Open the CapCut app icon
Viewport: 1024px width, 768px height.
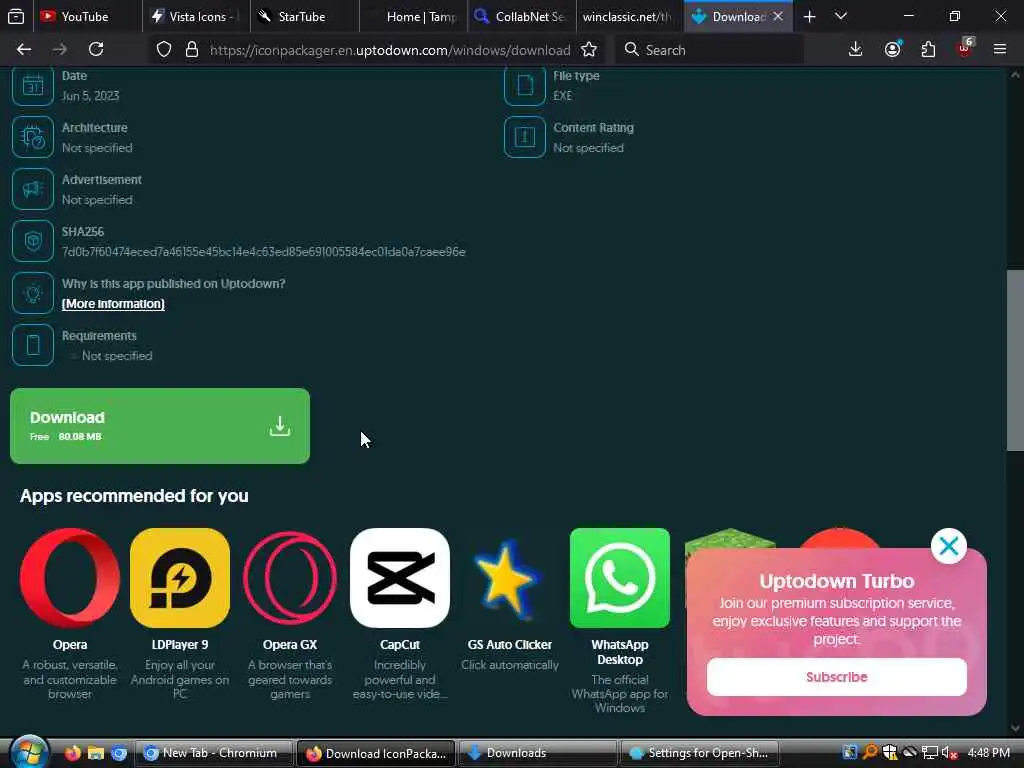pos(400,578)
